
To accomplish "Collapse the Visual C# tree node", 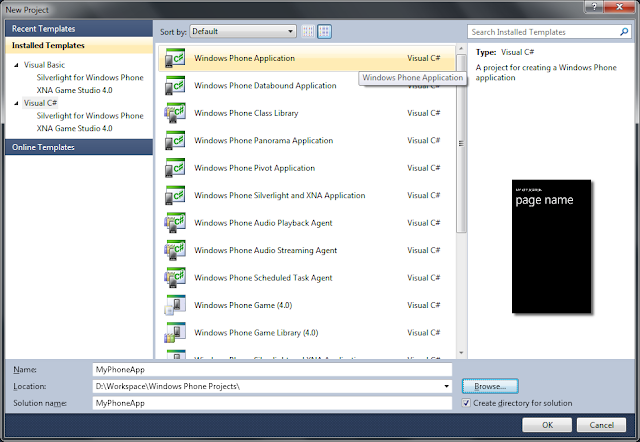I will click(16, 103).
